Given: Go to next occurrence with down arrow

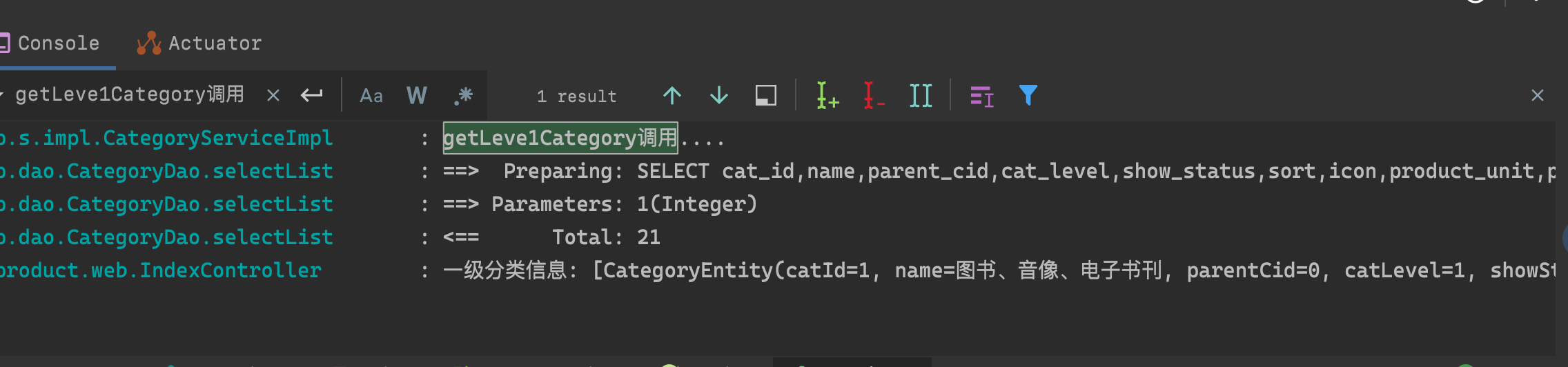Looking at the screenshot, I should [x=719, y=95].
